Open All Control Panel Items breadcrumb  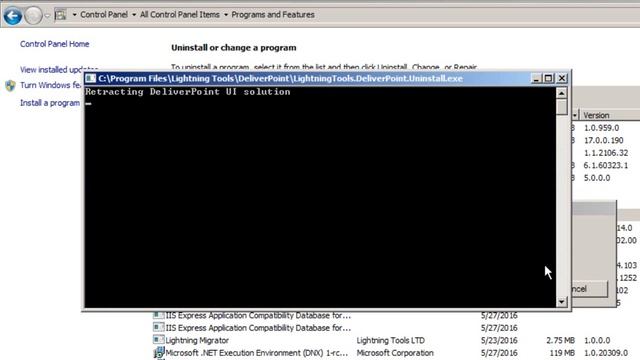click(180, 15)
